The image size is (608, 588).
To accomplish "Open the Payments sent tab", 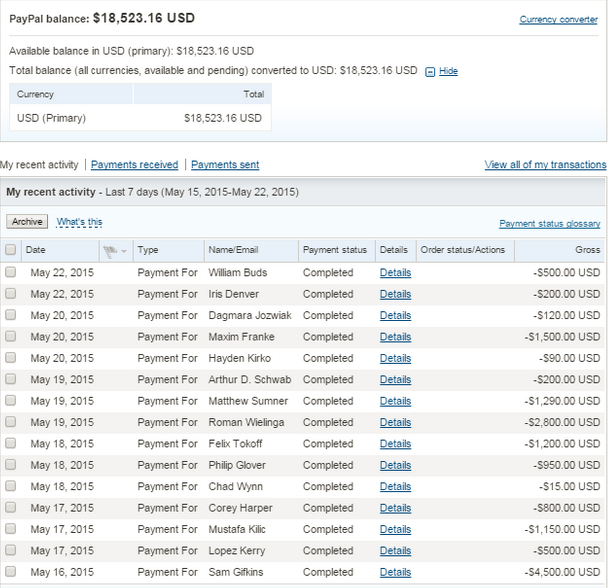I will pos(225,165).
